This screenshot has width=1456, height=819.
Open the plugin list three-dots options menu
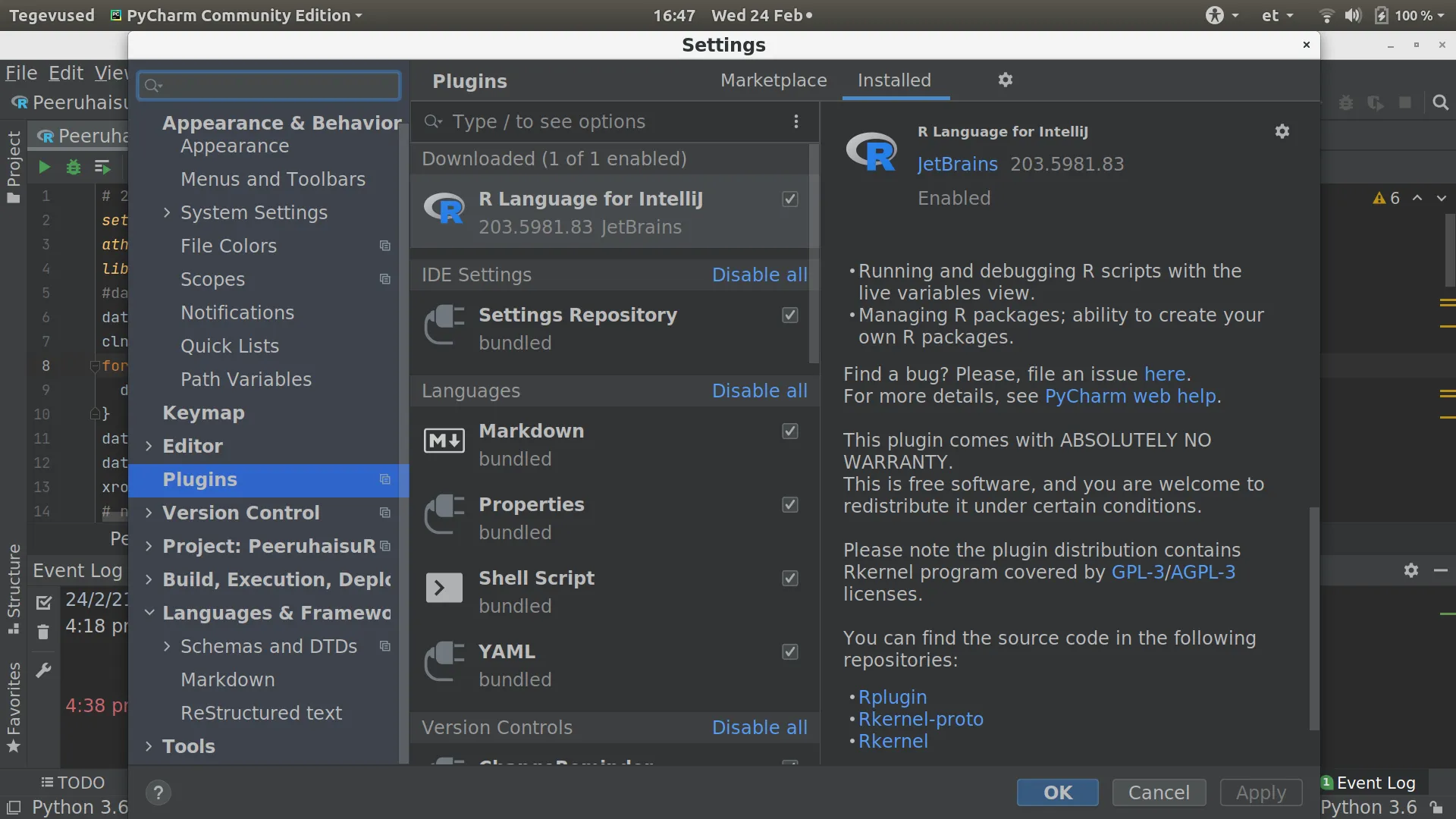tap(795, 122)
